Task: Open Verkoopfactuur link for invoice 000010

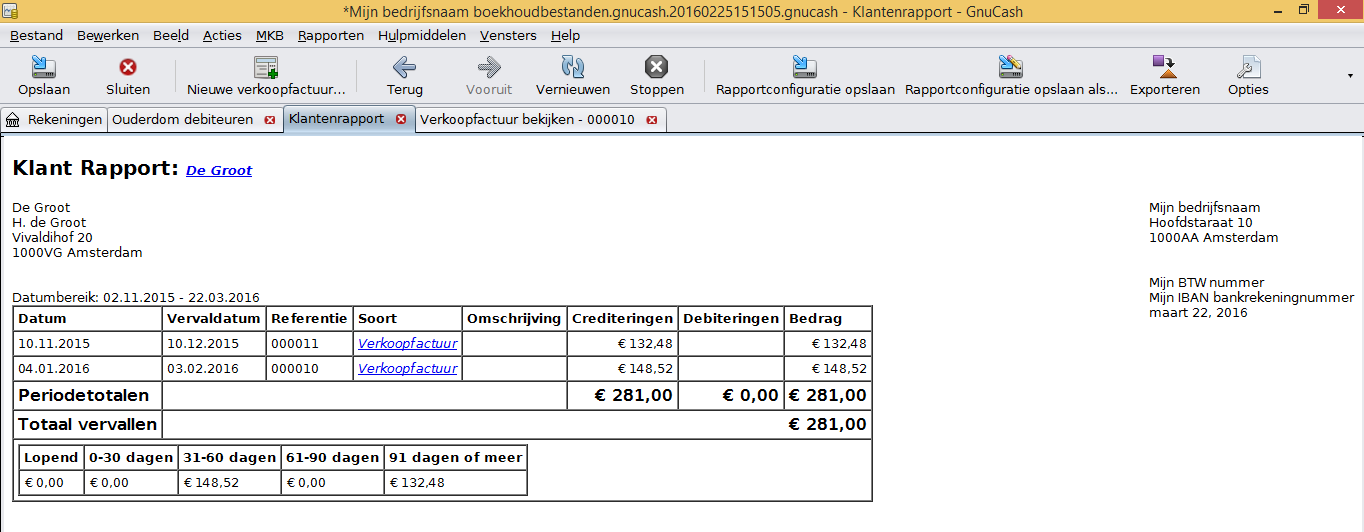Action: (407, 368)
